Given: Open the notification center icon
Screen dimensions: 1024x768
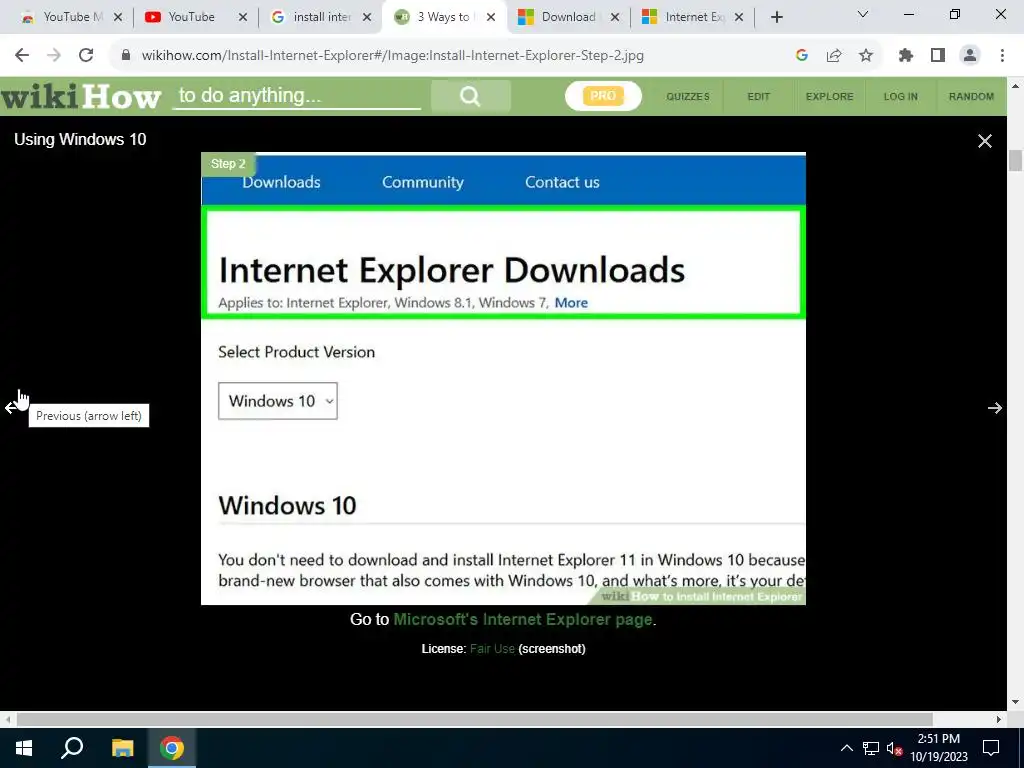Looking at the screenshot, I should tap(991, 748).
